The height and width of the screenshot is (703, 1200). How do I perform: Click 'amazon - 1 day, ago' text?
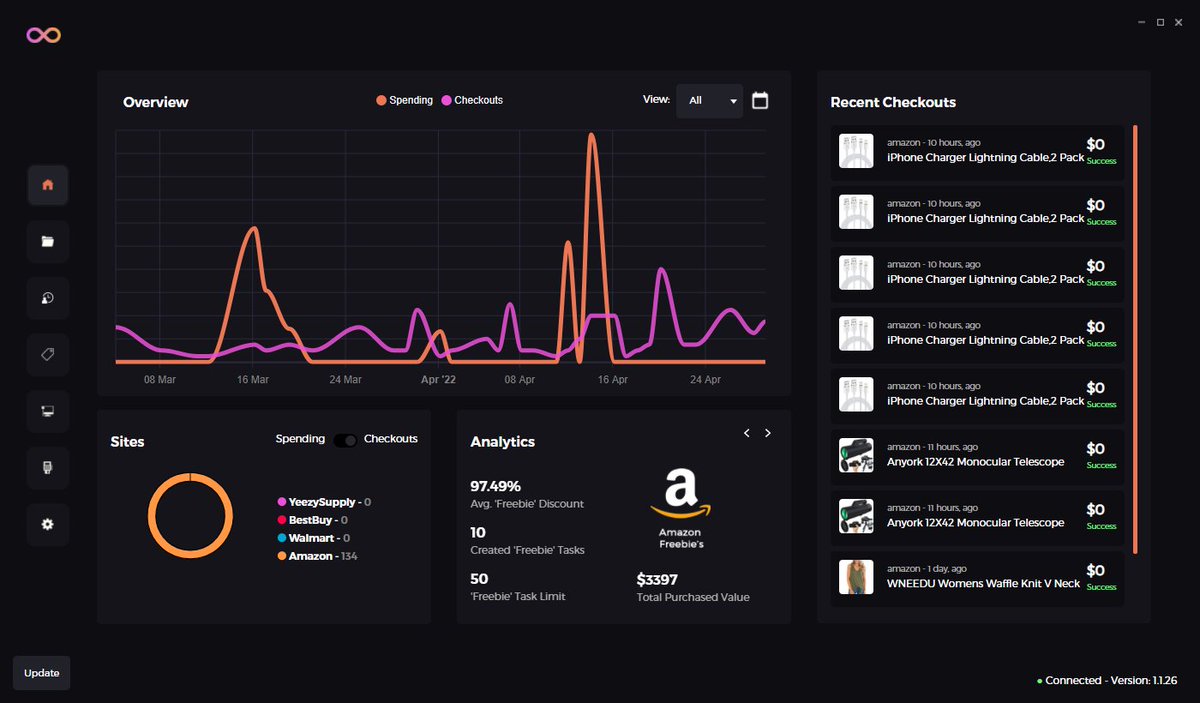click(925, 569)
